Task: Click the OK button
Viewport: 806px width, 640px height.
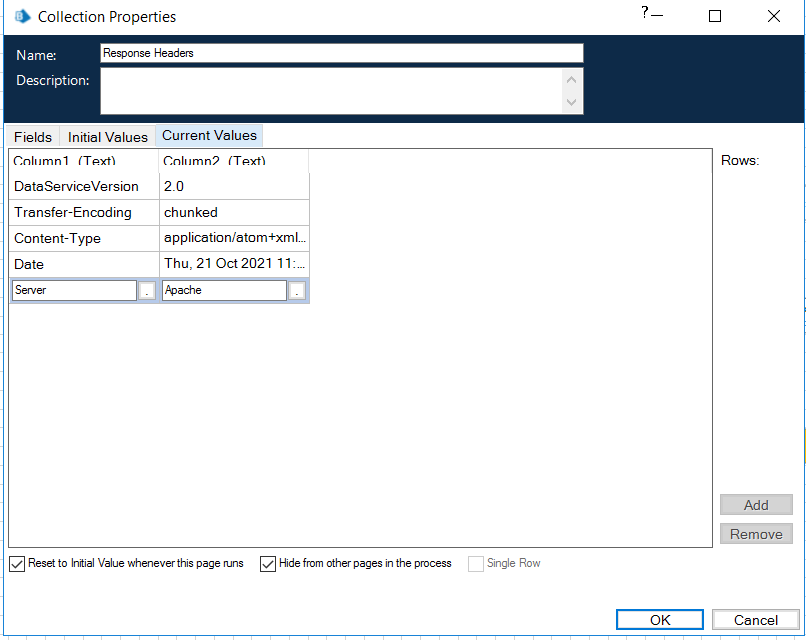Action: (x=660, y=620)
